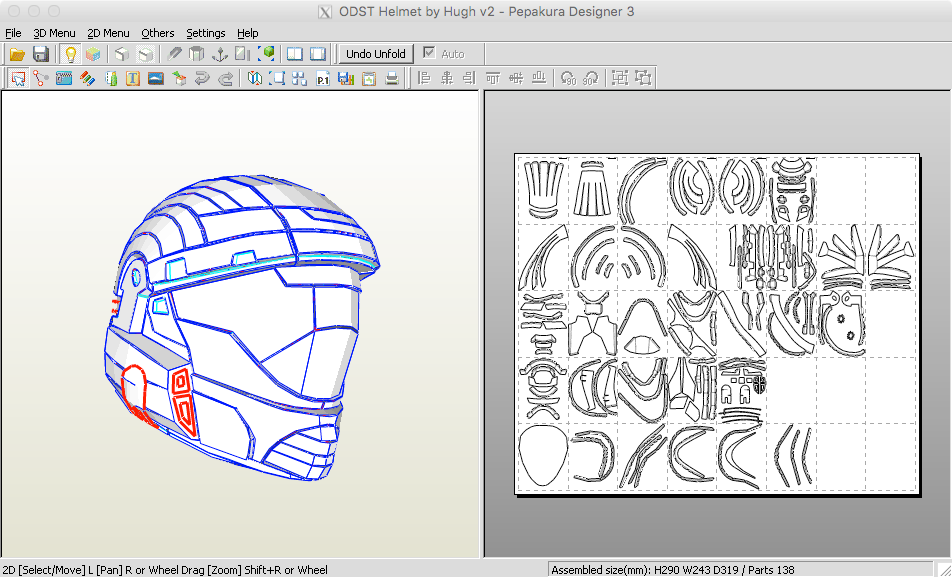Click the ungroup parts icon
952x577 pixels.
pos(643,78)
